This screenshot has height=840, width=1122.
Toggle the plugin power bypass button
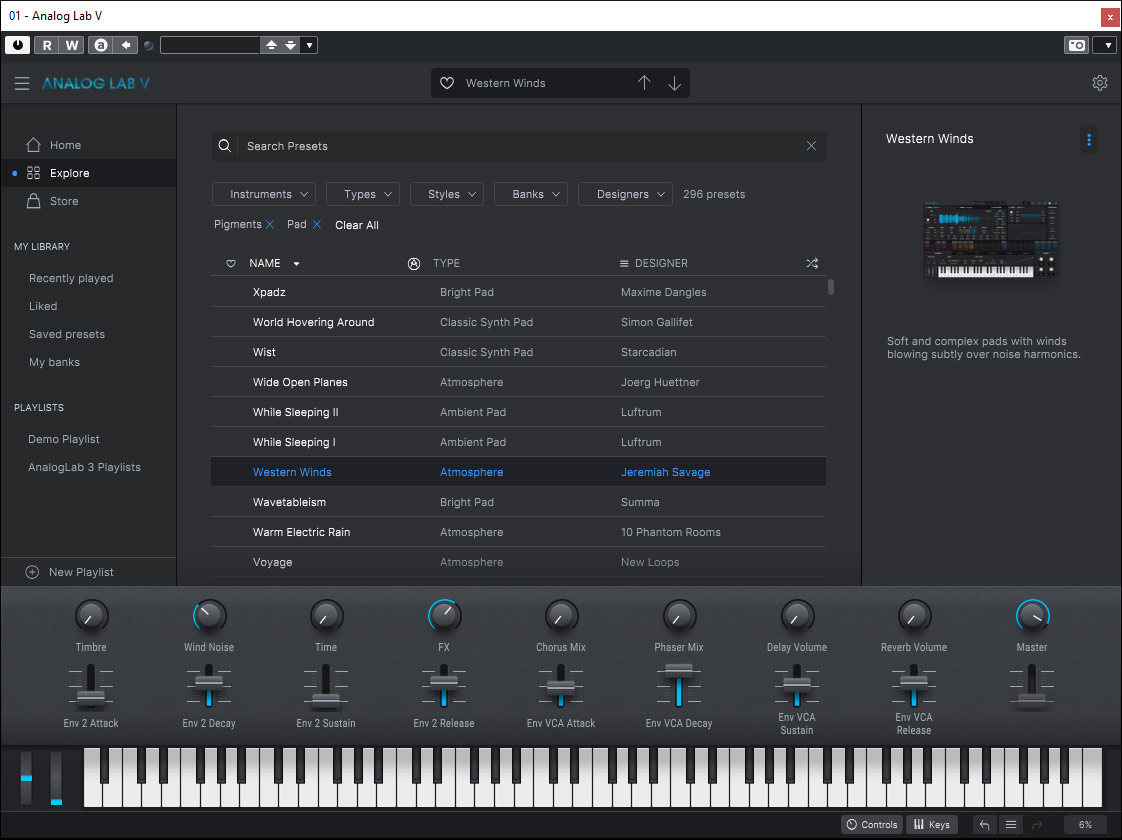[x=17, y=45]
